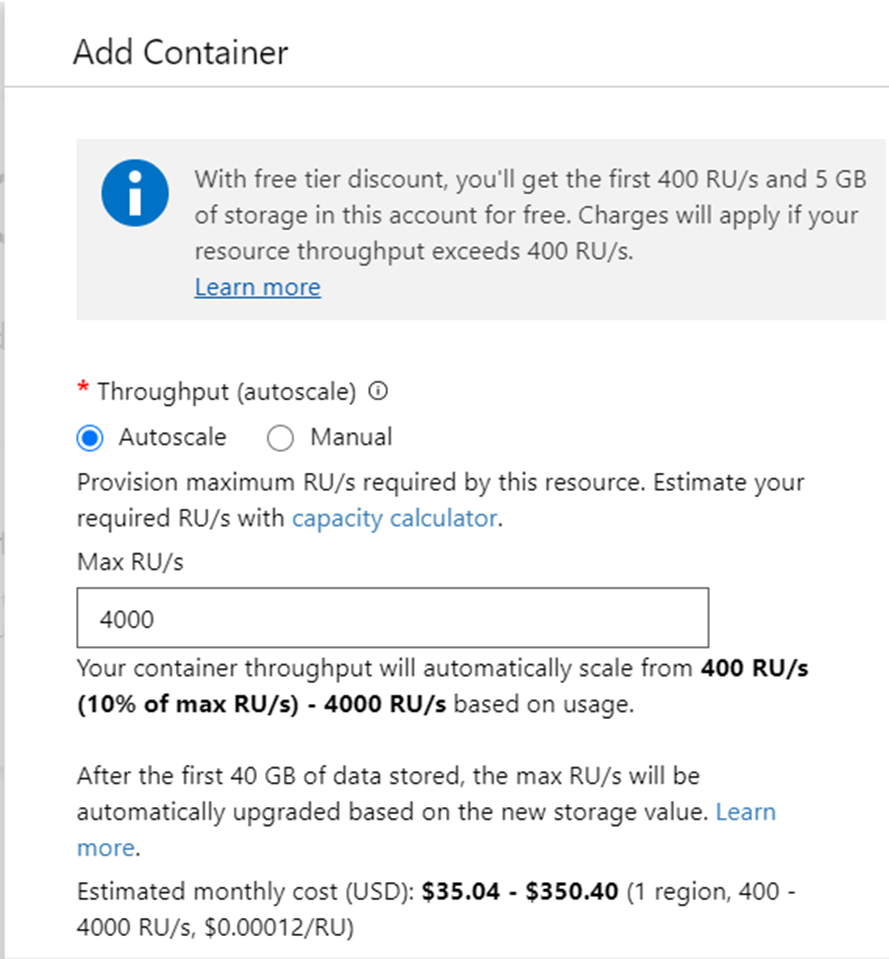Open the capacity calculator link

[394, 518]
